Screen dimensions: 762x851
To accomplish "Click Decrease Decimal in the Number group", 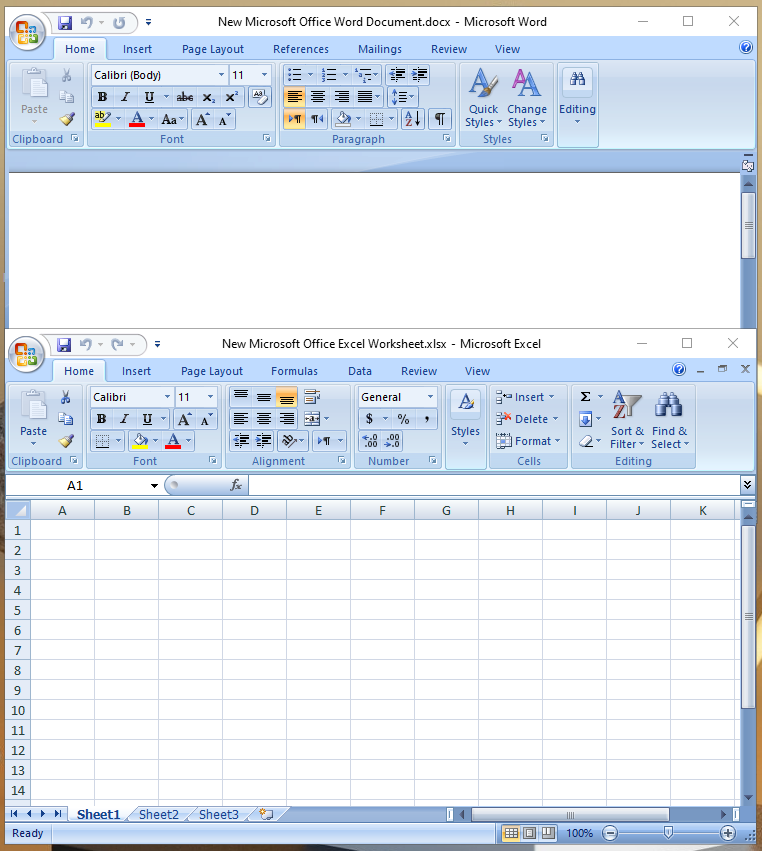I will coord(392,441).
